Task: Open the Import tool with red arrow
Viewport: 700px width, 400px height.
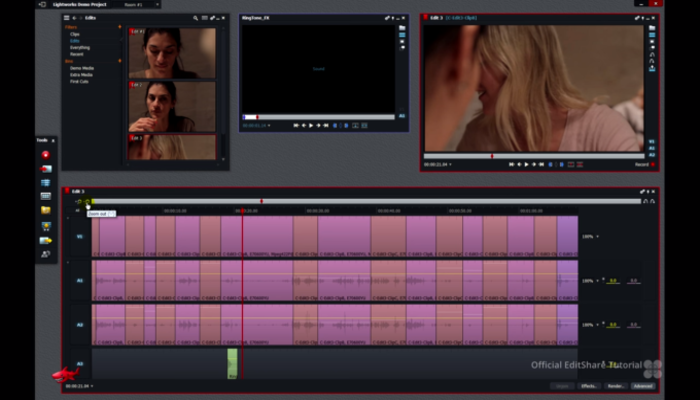Action: coord(46,169)
